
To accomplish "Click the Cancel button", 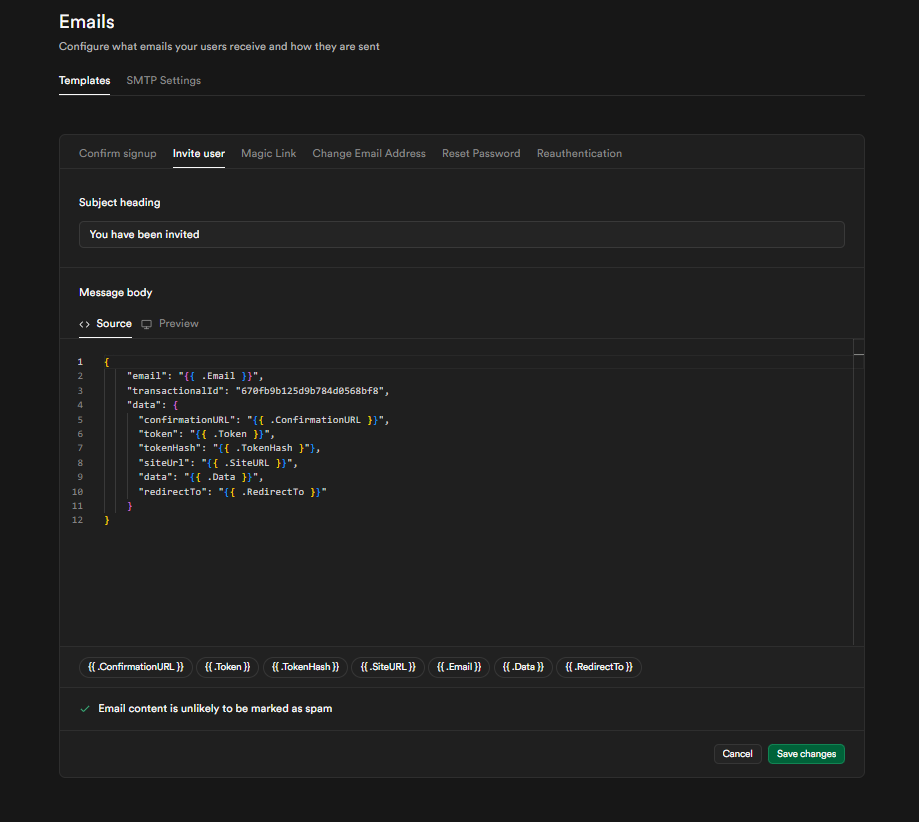I will [x=737, y=753].
